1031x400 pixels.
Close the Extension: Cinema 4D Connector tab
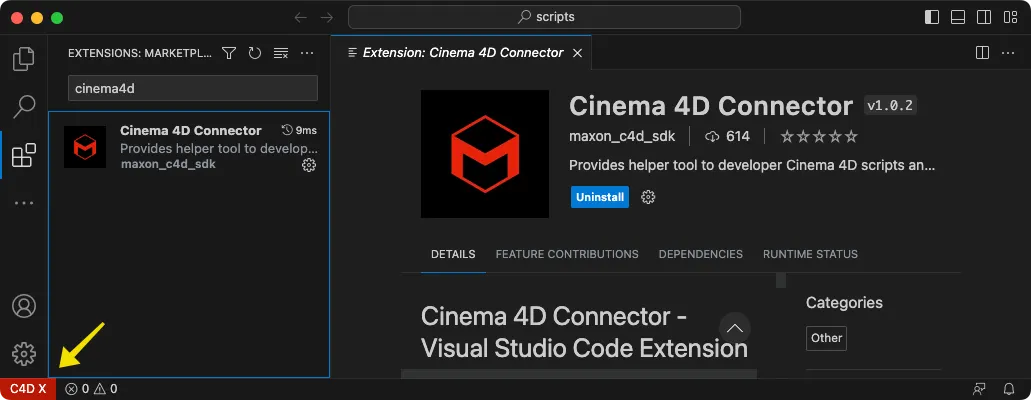(577, 53)
